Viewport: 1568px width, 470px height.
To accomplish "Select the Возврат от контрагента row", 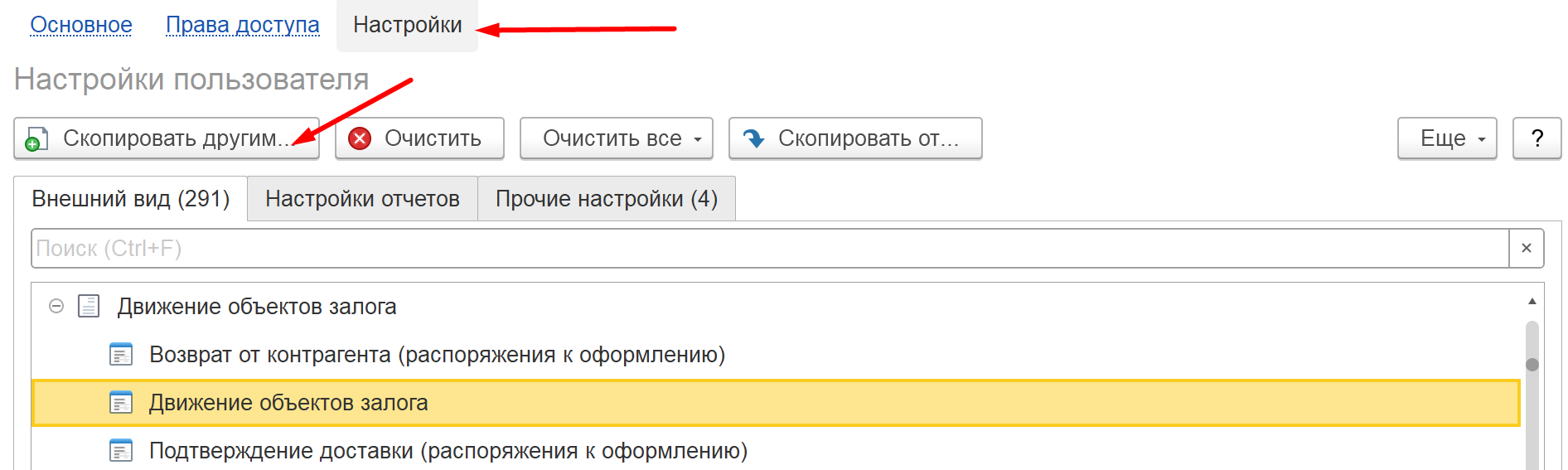I will pyautogui.click(x=437, y=355).
